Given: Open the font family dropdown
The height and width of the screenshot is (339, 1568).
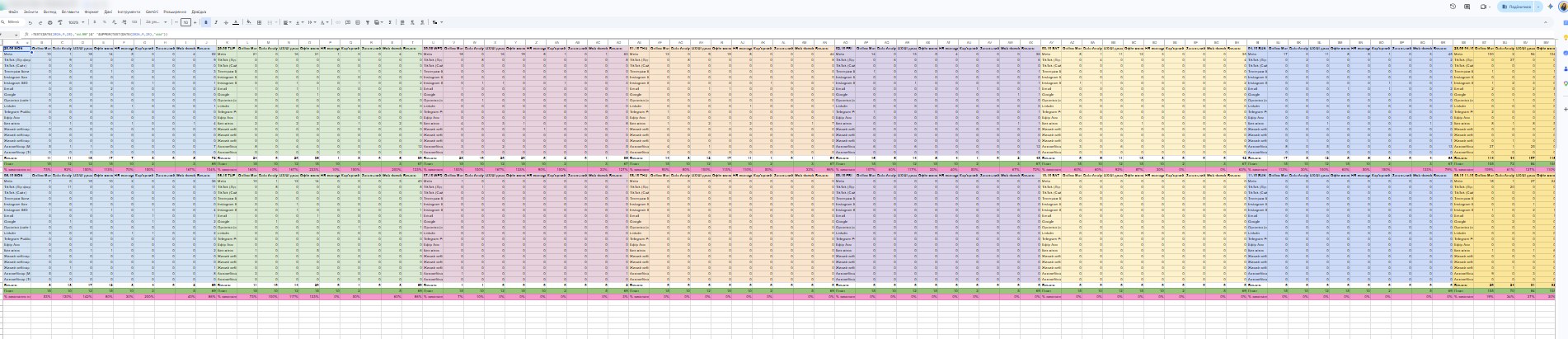Looking at the screenshot, I should click(x=156, y=22).
